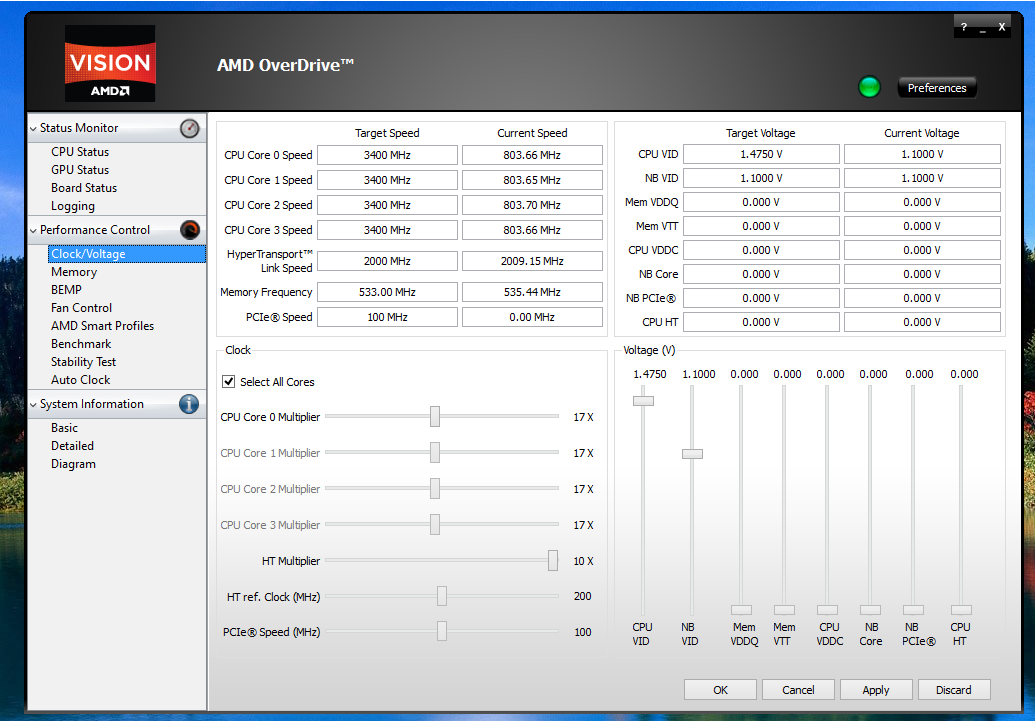Open Fan Control page
The width and height of the screenshot is (1036, 721).
[x=81, y=307]
